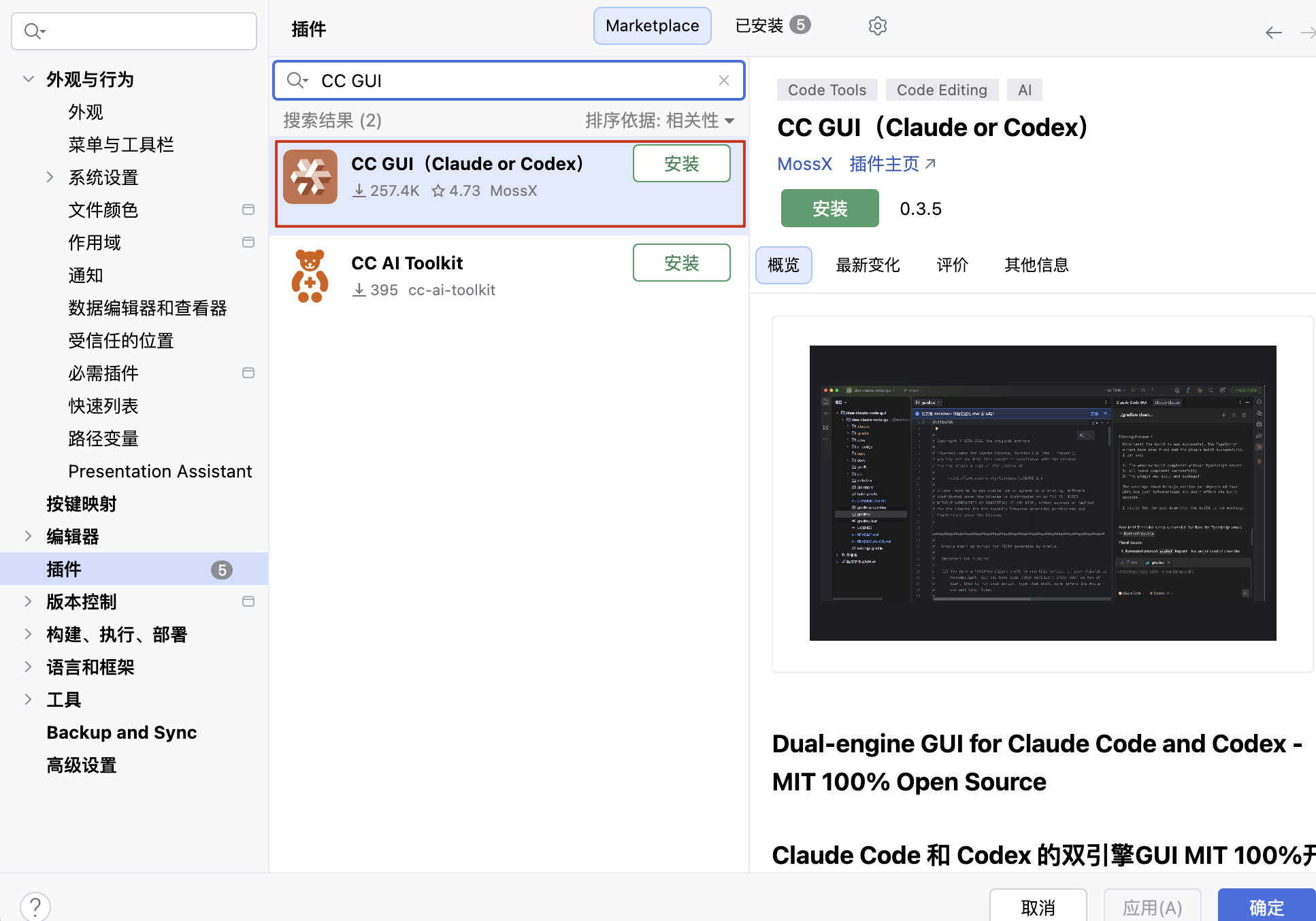Screen dimensions: 1316x921
Task: Expand the 语言和框架 section
Action: coord(29,667)
